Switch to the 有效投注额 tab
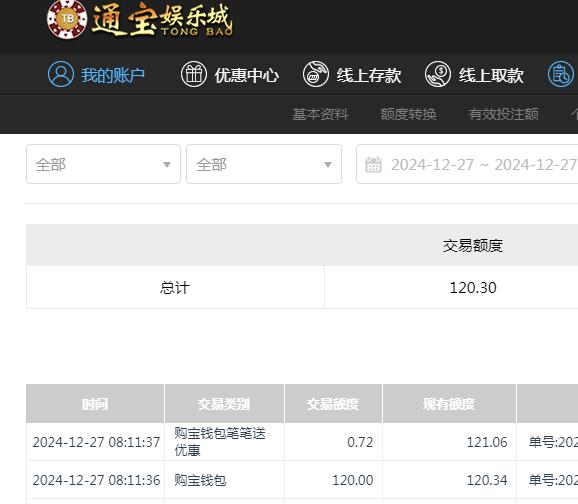This screenshot has height=504, width=578. 504,114
